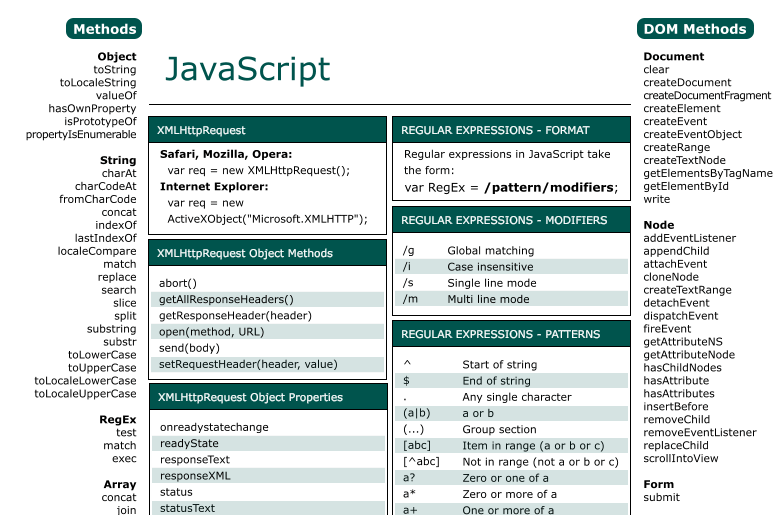The width and height of the screenshot is (780, 515).
Task: Select propertyIsEnumerable entry
Action: tap(81, 134)
